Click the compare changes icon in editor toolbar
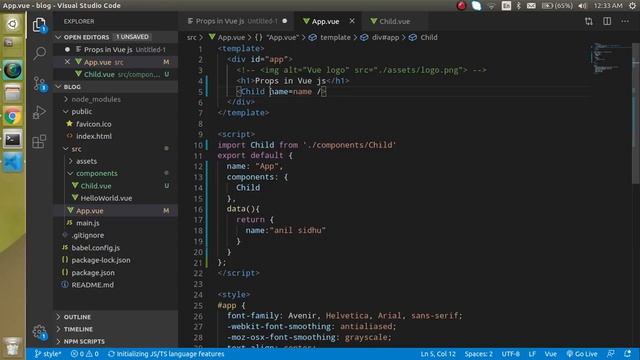Image resolution: width=640 pixels, height=360 pixels. pos(589,21)
